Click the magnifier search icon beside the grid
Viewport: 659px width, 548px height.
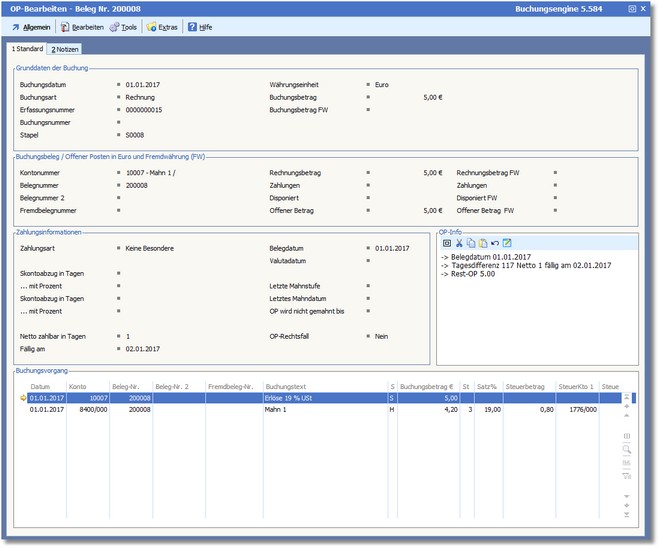click(627, 450)
